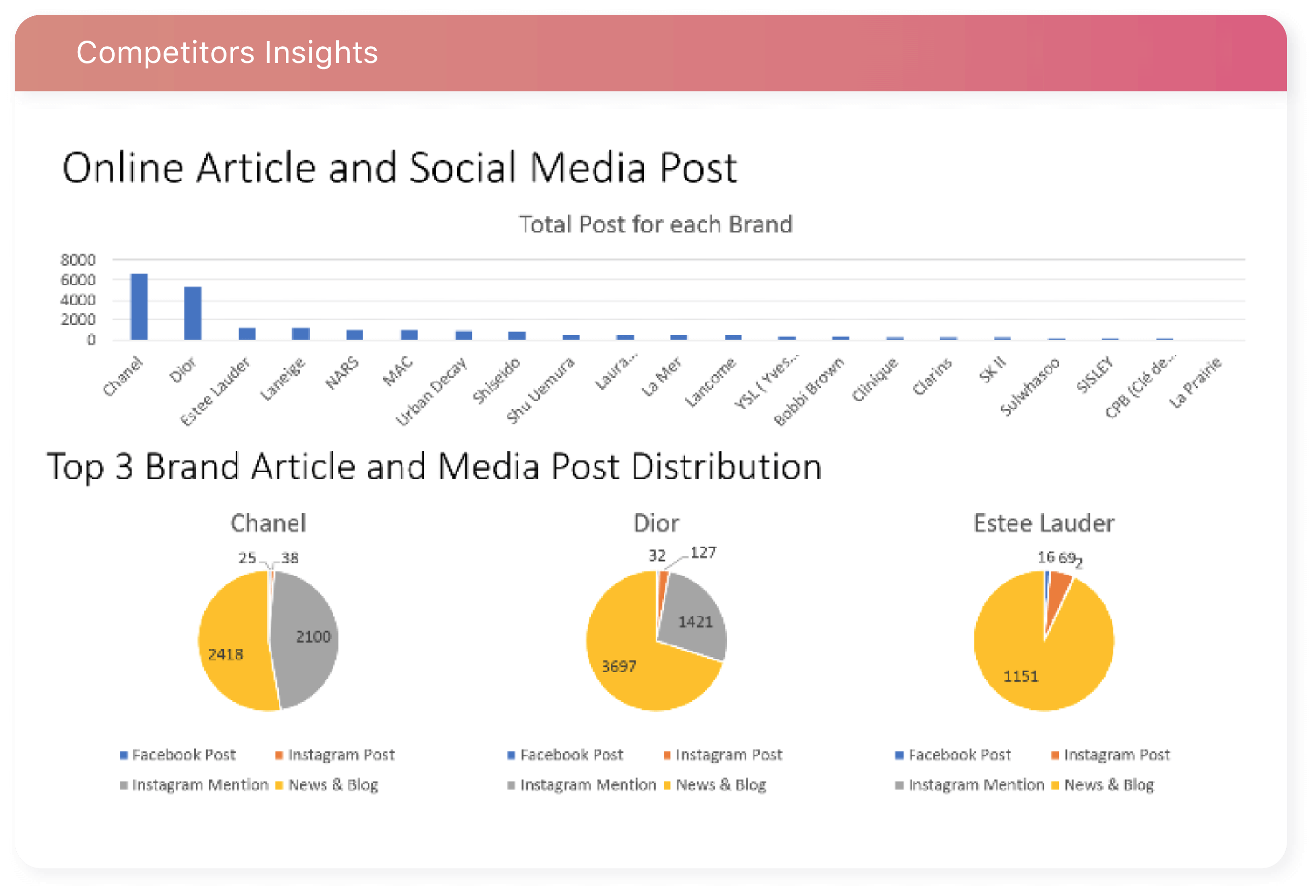
Task: Click the SK II axis label
Action: (992, 370)
